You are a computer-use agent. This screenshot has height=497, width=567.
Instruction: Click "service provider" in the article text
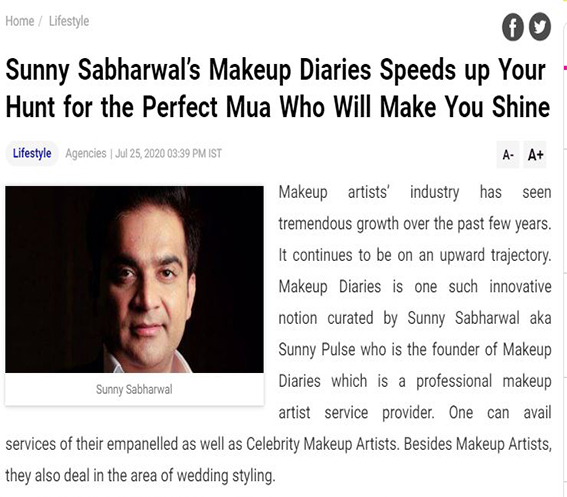[x=379, y=413]
